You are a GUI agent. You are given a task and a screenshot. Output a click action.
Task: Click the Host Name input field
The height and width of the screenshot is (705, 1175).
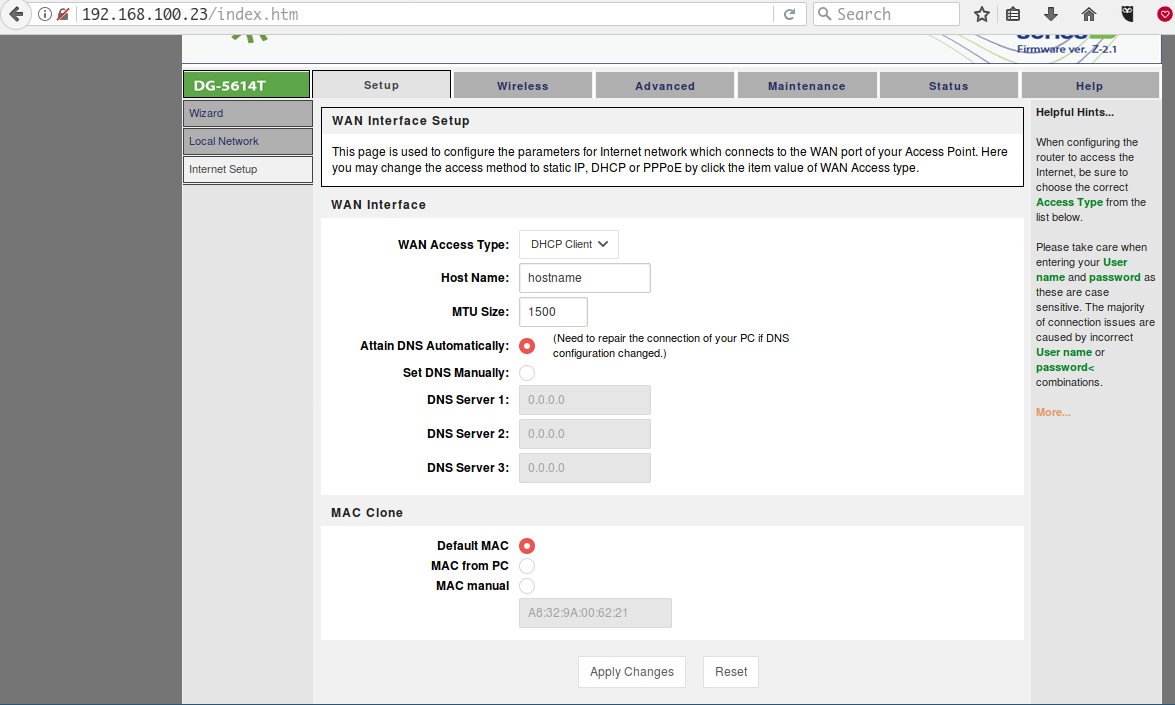tap(584, 278)
